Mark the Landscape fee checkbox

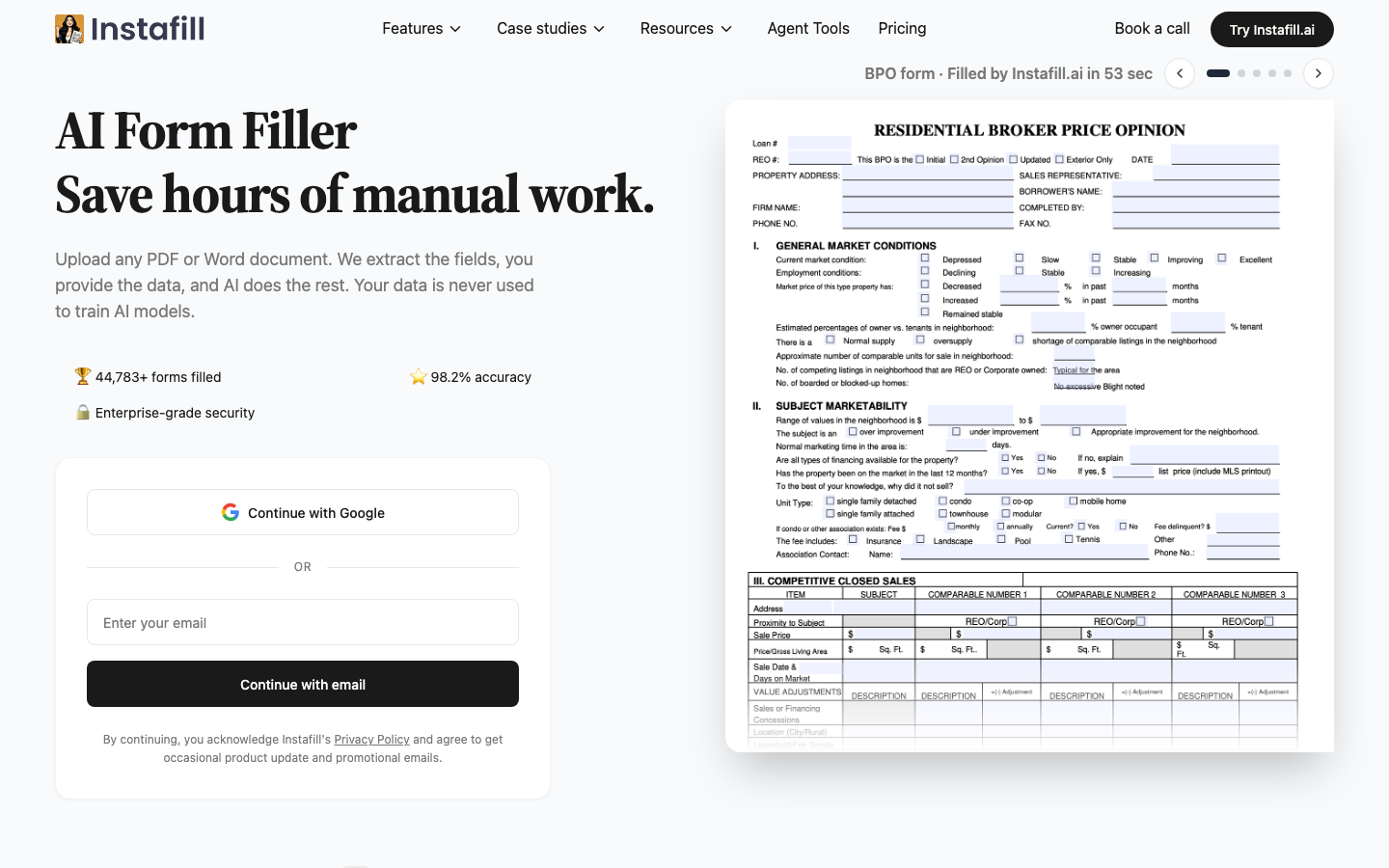[920, 539]
